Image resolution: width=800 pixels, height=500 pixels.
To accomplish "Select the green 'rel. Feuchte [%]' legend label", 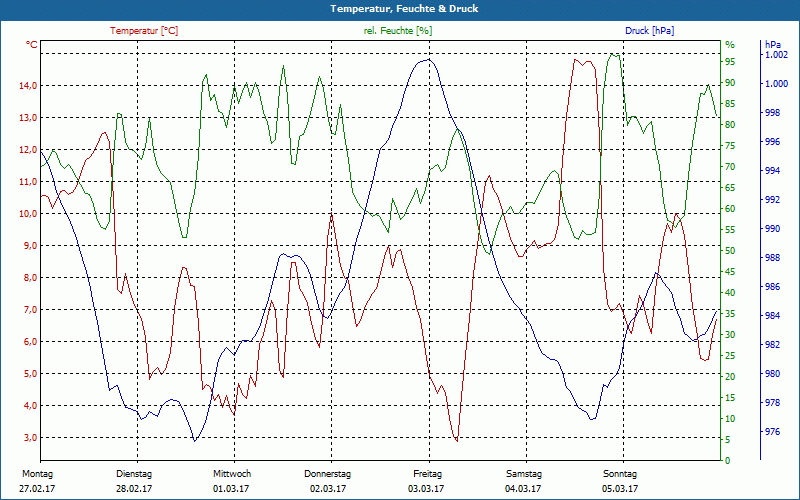I will (x=398, y=31).
